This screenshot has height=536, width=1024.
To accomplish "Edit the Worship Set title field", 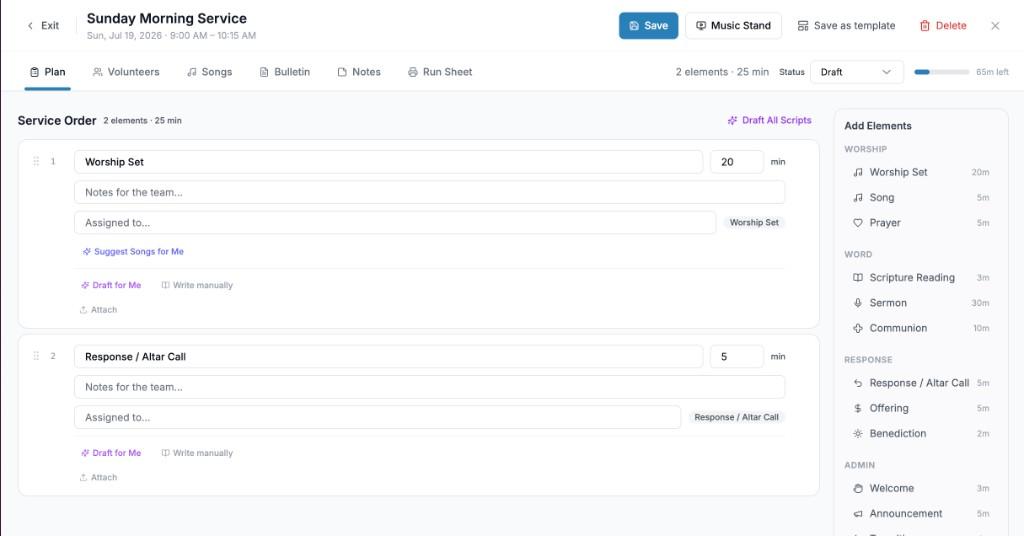I will tap(389, 162).
